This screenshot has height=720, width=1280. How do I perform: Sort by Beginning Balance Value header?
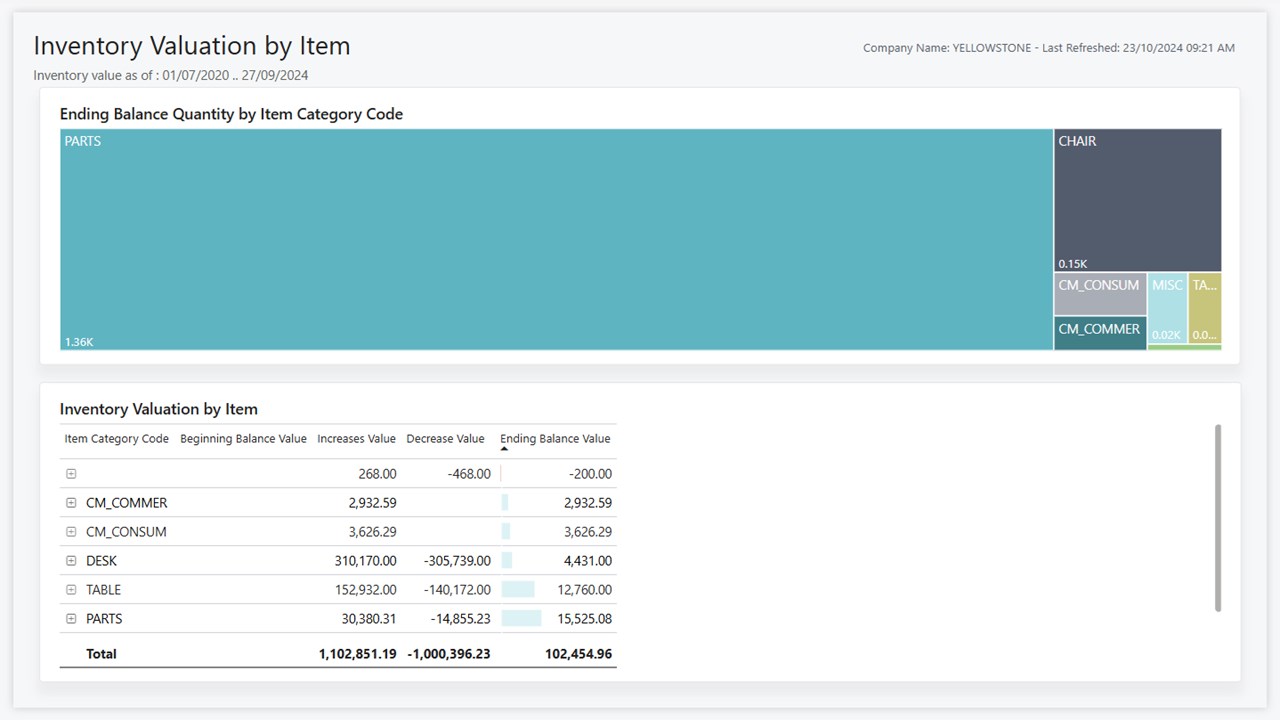click(243, 439)
